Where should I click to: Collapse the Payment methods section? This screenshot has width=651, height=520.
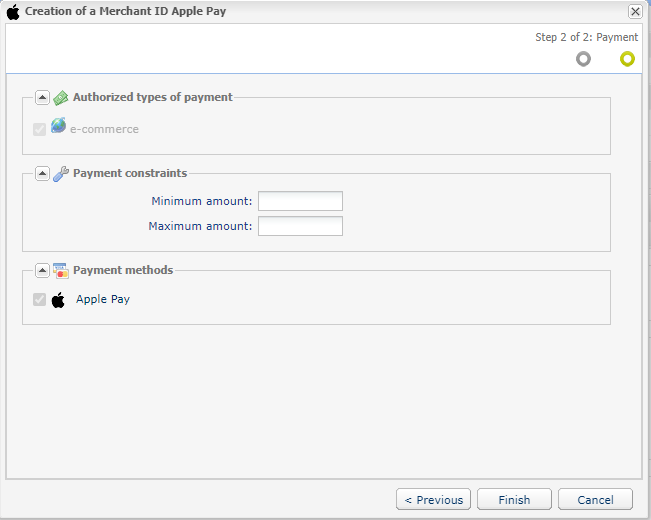coord(42,270)
